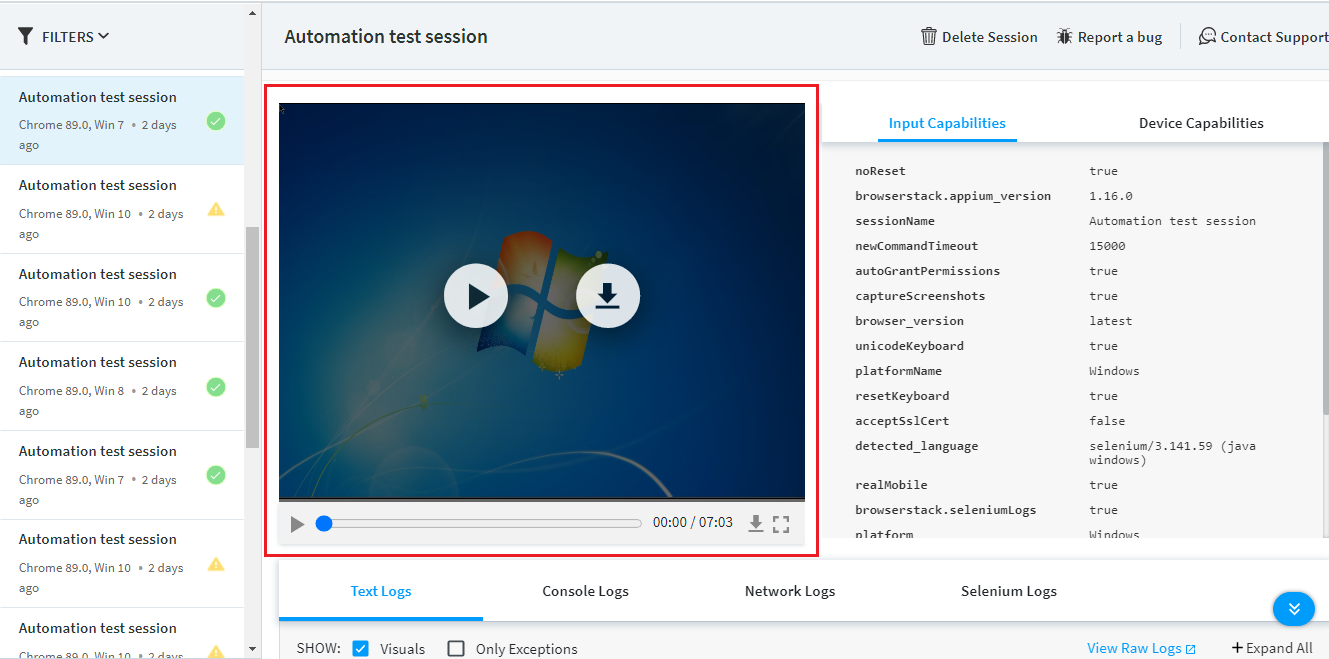Click the sidebar scrollbar down arrow

pyautogui.click(x=252, y=649)
